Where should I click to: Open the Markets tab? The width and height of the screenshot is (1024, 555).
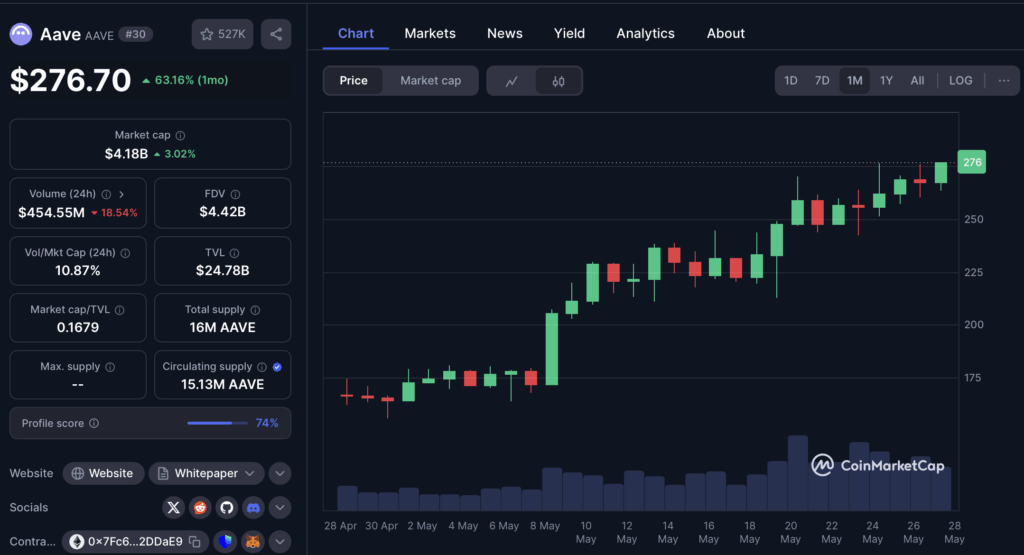pyautogui.click(x=430, y=33)
